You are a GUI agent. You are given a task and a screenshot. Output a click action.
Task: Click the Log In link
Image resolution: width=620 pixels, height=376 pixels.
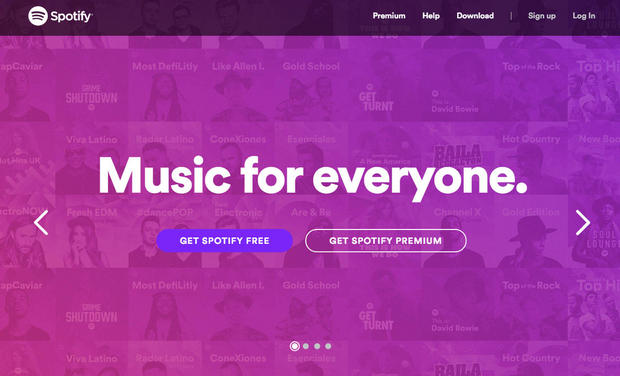(x=584, y=16)
